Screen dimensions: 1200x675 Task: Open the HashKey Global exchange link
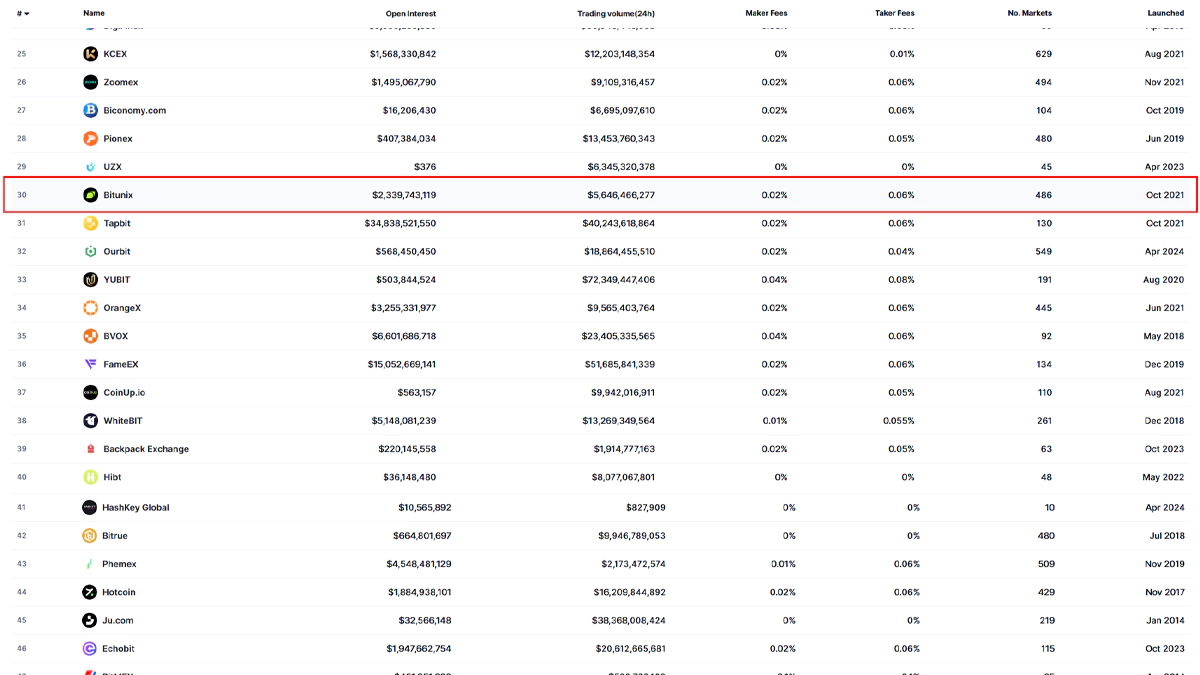click(x=135, y=508)
